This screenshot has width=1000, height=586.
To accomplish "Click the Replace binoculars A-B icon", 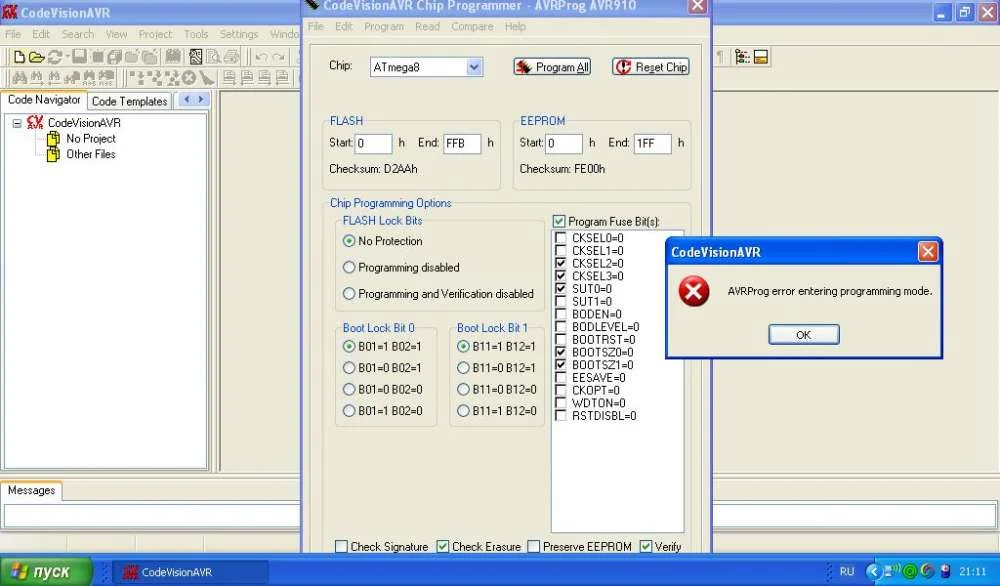I will tap(89, 79).
